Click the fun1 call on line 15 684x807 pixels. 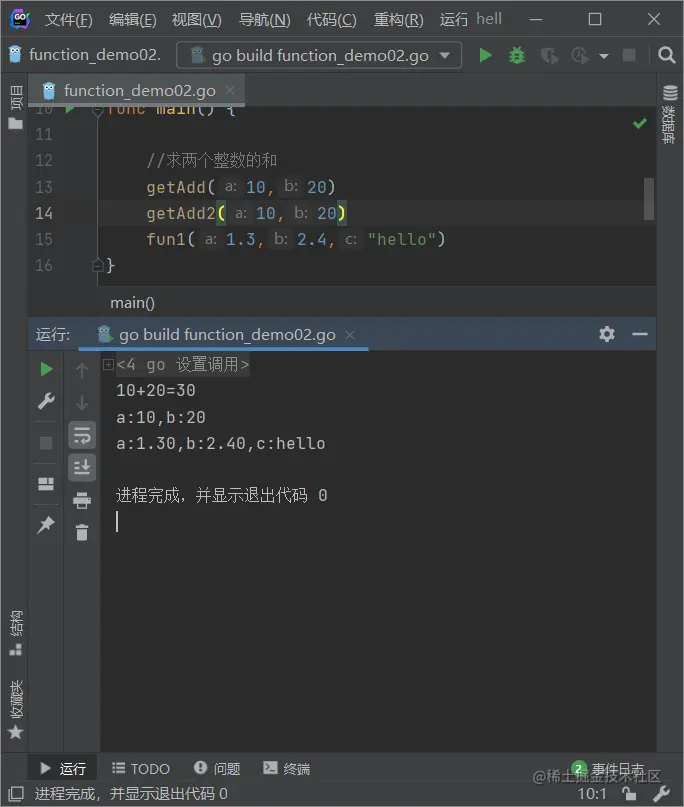(165, 239)
